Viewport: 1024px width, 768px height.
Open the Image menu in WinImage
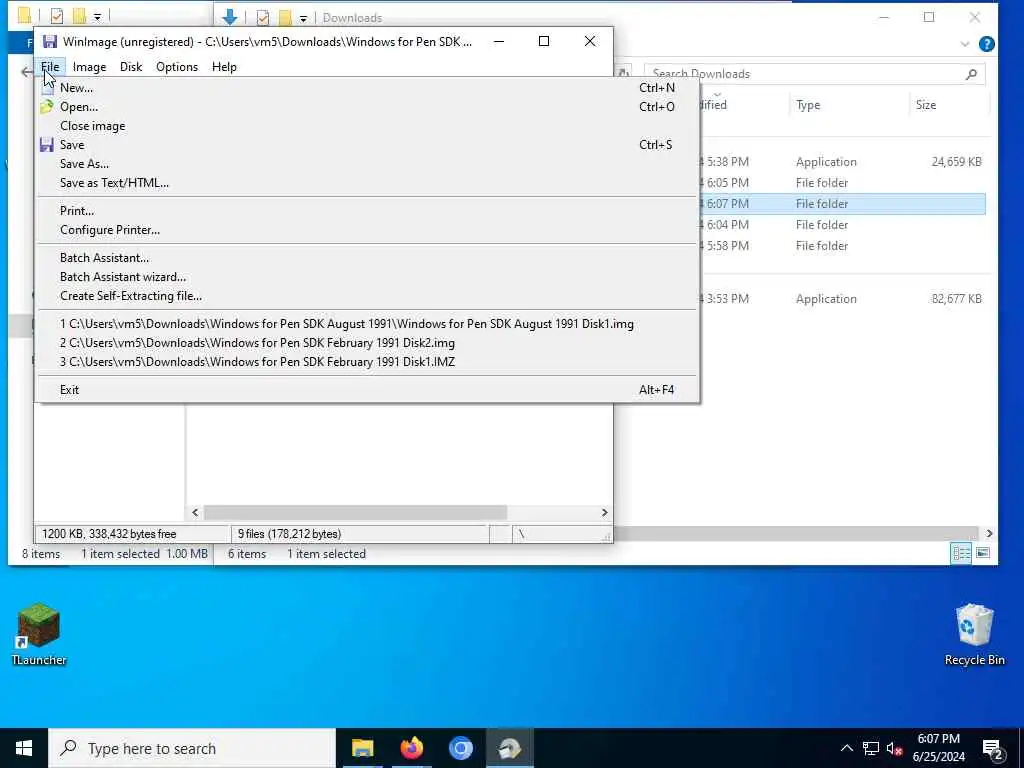point(89,67)
